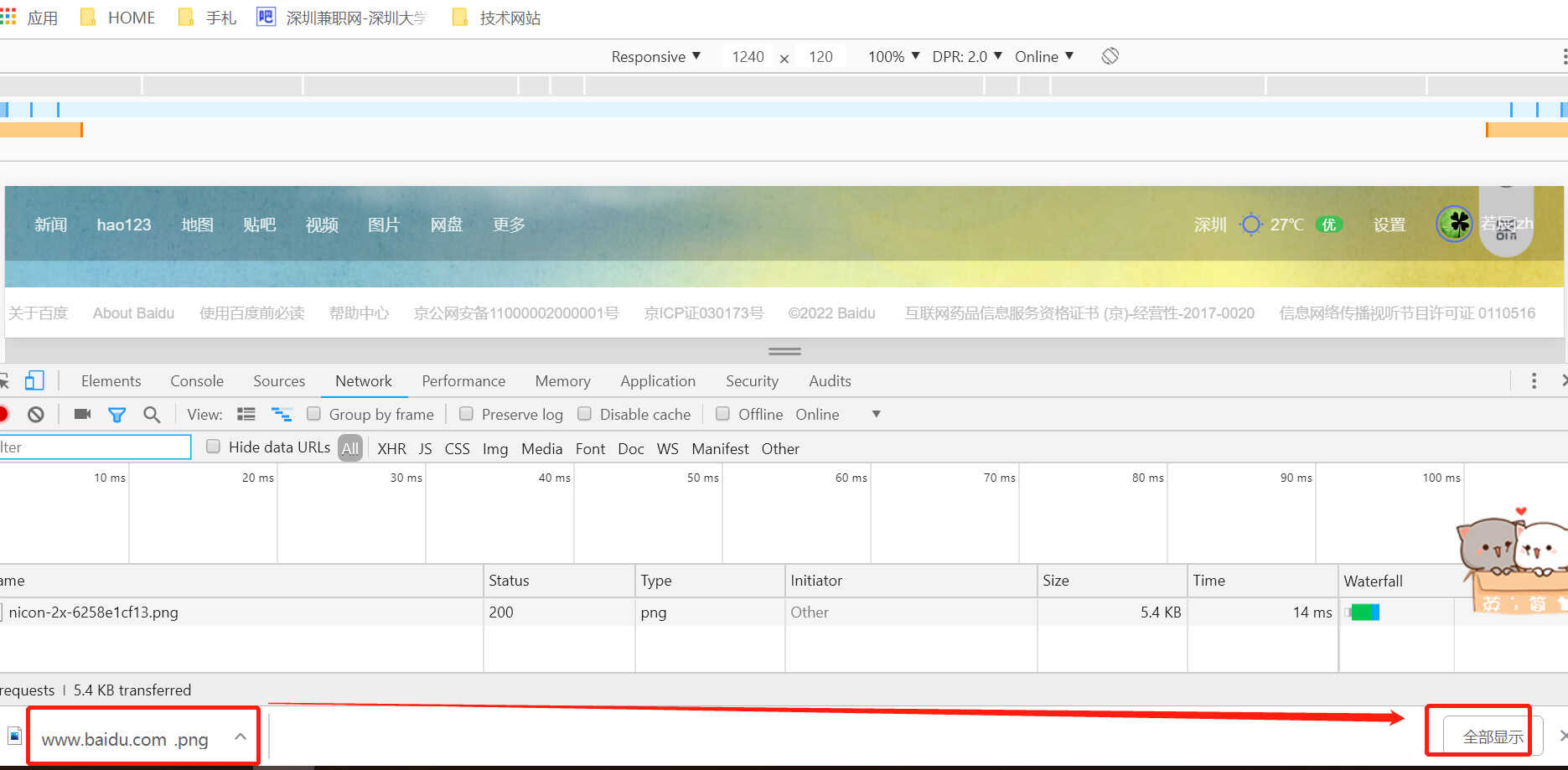Image resolution: width=1568 pixels, height=770 pixels.
Task: Open the 新闻 link on Baidu
Action: pyautogui.click(x=50, y=225)
